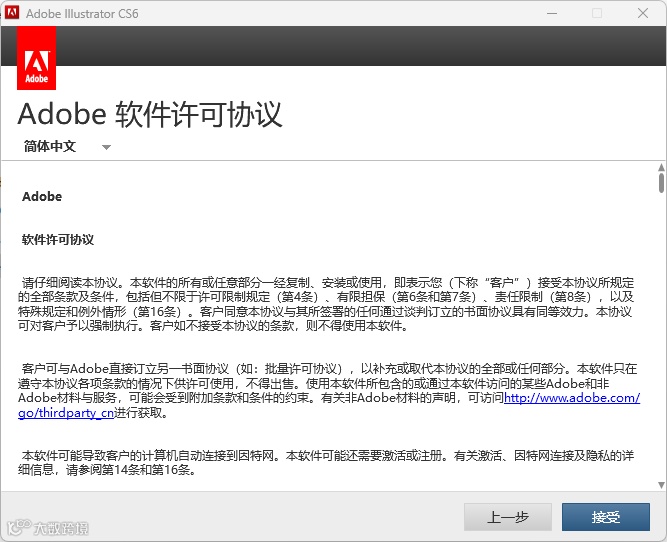
Task: Click the 上一步 (Back) button
Action: click(508, 517)
